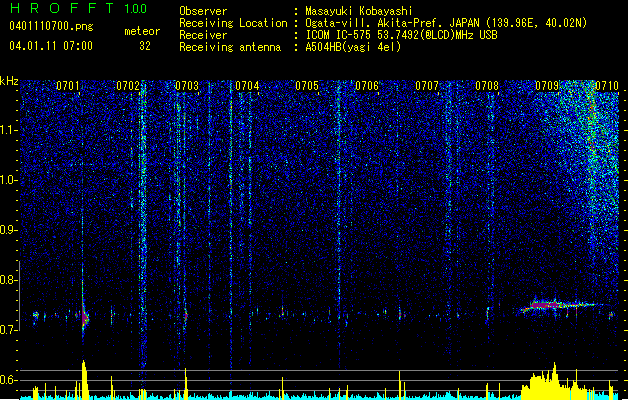Click the long purple echo near 0709
Image resolution: width=629 pixels, height=400 pixels.
[558, 306]
